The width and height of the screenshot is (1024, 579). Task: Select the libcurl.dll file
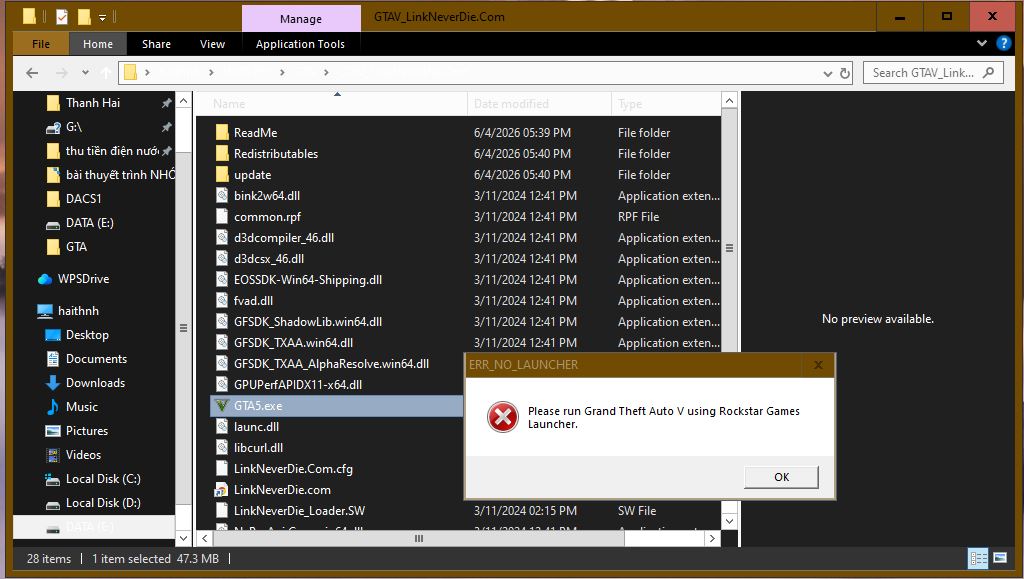pos(258,448)
